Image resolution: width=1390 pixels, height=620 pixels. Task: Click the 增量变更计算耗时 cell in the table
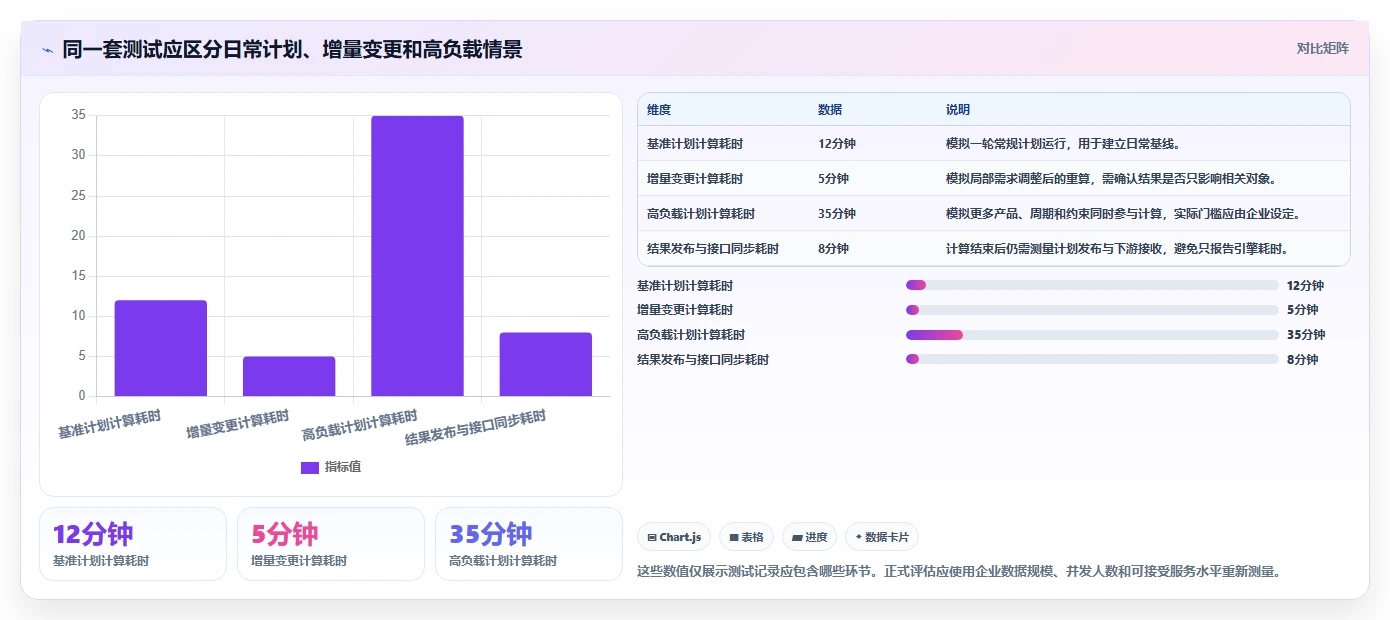(x=695, y=179)
